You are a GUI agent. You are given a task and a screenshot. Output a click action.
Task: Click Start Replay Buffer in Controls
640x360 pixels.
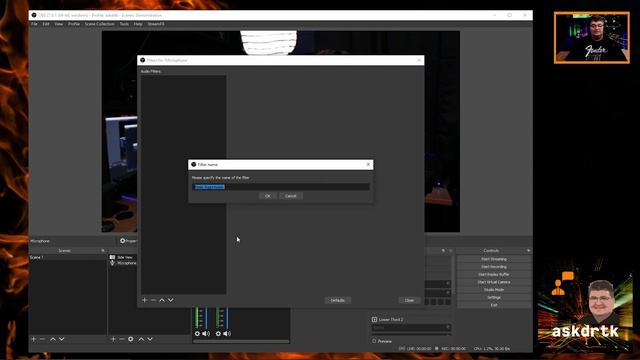coord(494,275)
